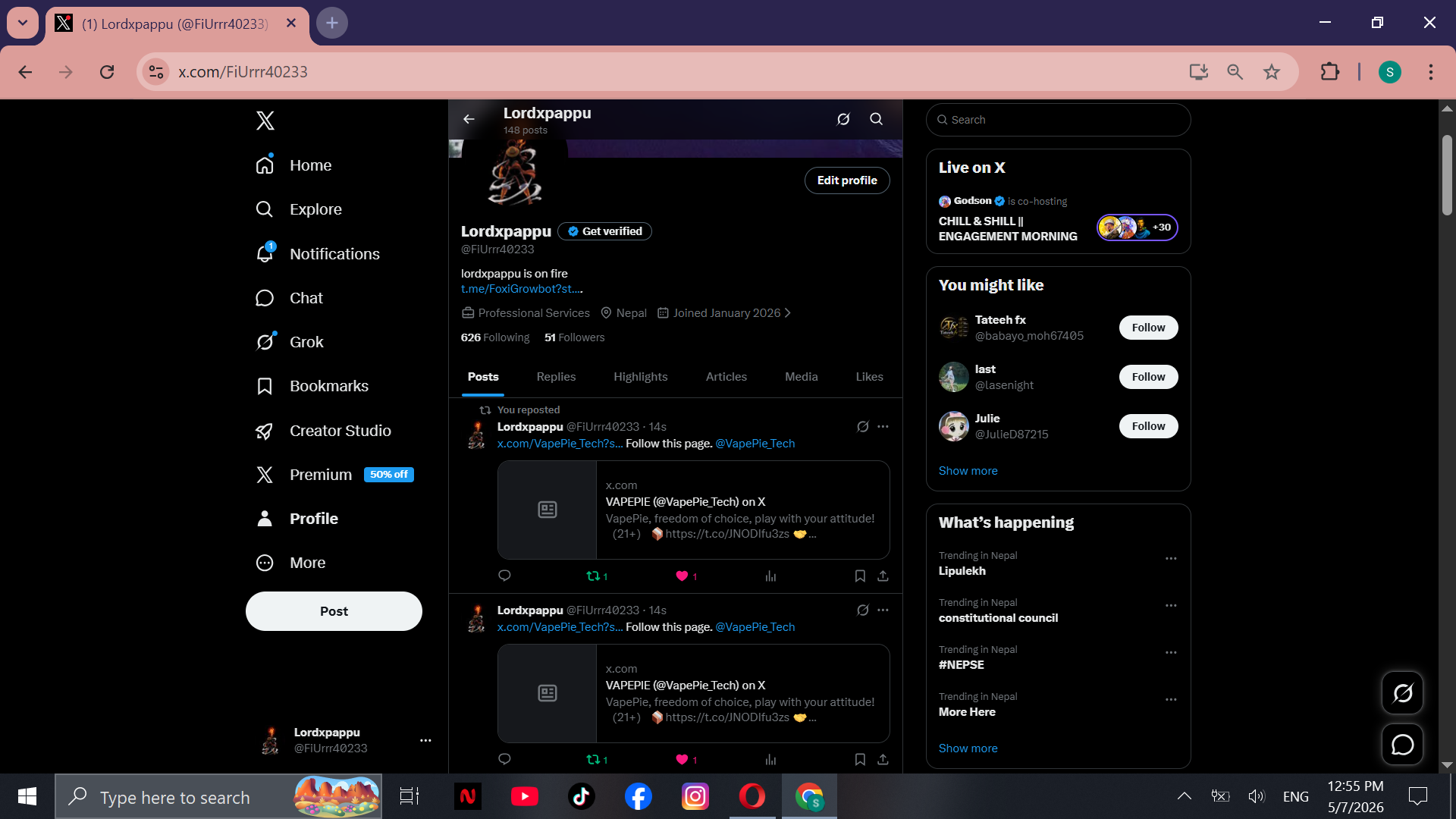Select the Posts tab
Image resolution: width=1456 pixels, height=819 pixels.
(x=483, y=377)
